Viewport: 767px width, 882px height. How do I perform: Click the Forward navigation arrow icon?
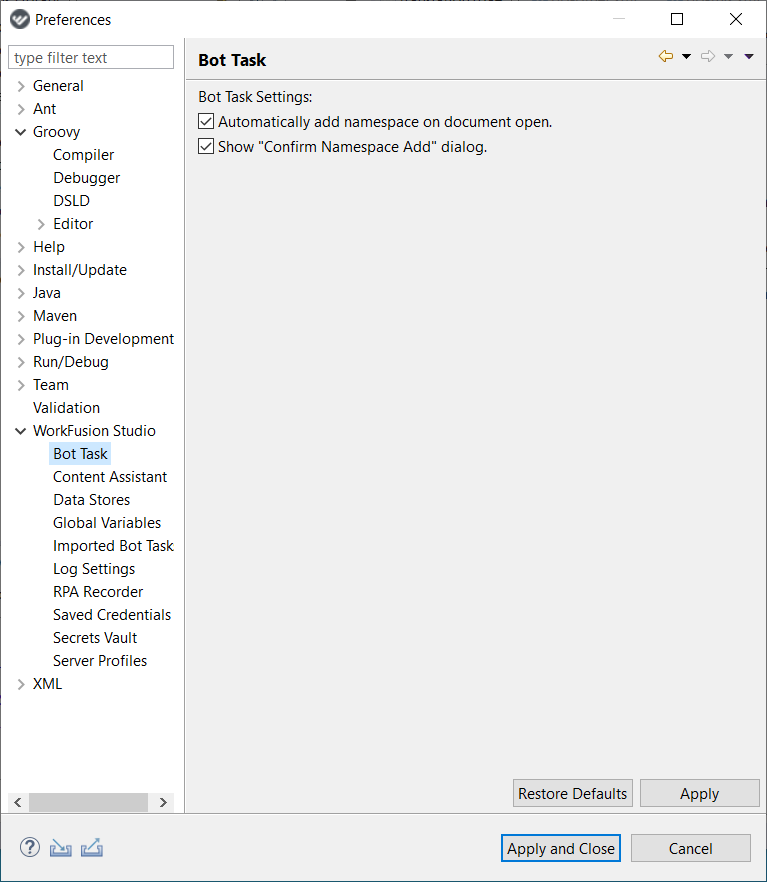click(x=708, y=56)
